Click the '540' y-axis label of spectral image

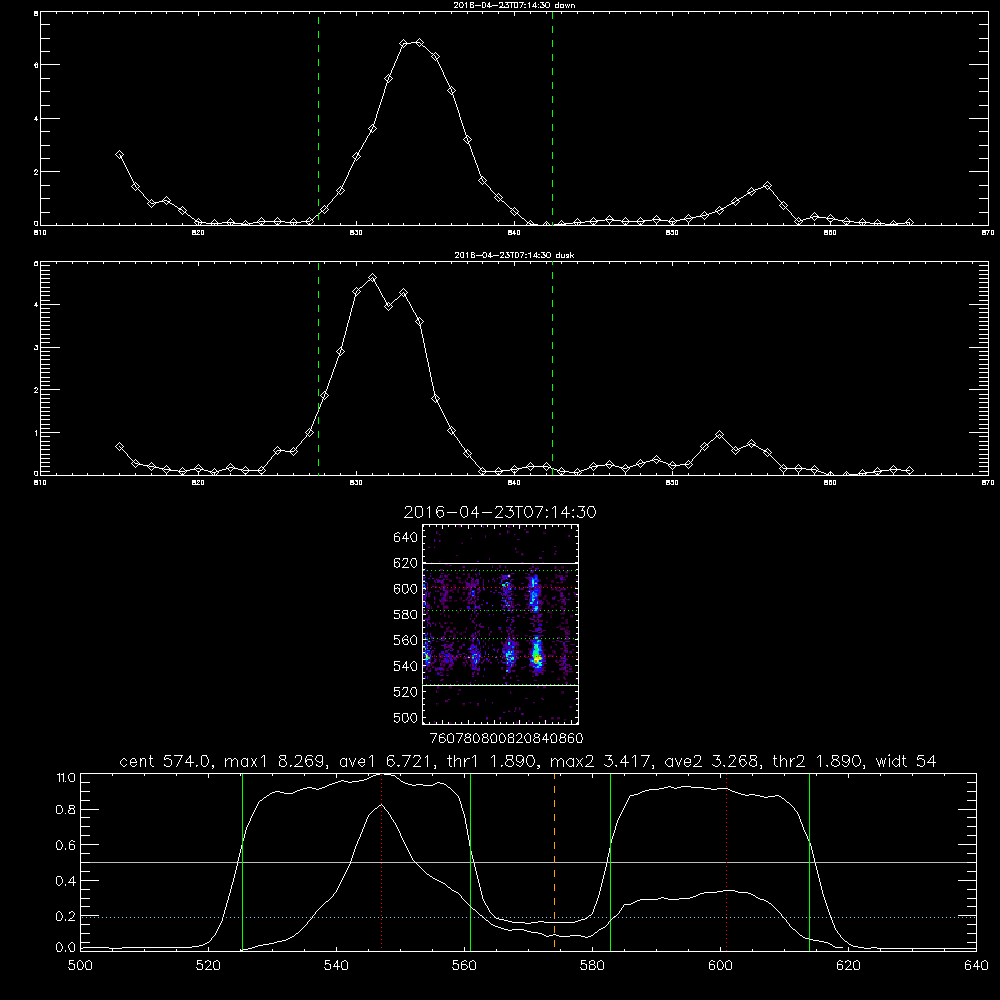point(405,666)
